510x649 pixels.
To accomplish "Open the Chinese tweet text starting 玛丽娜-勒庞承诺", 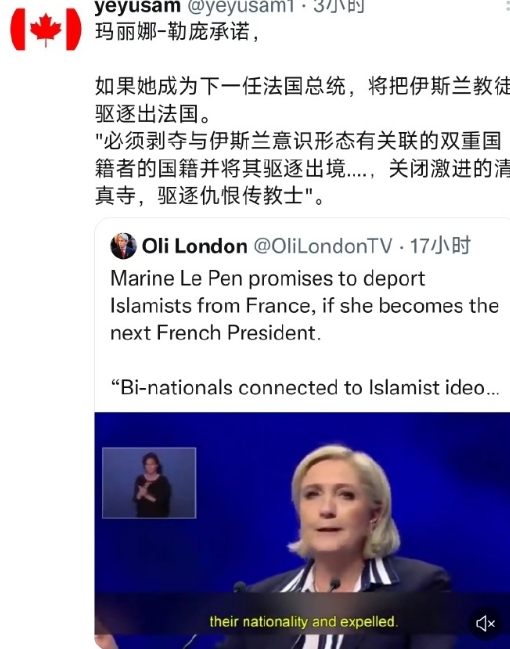I will pos(177,32).
